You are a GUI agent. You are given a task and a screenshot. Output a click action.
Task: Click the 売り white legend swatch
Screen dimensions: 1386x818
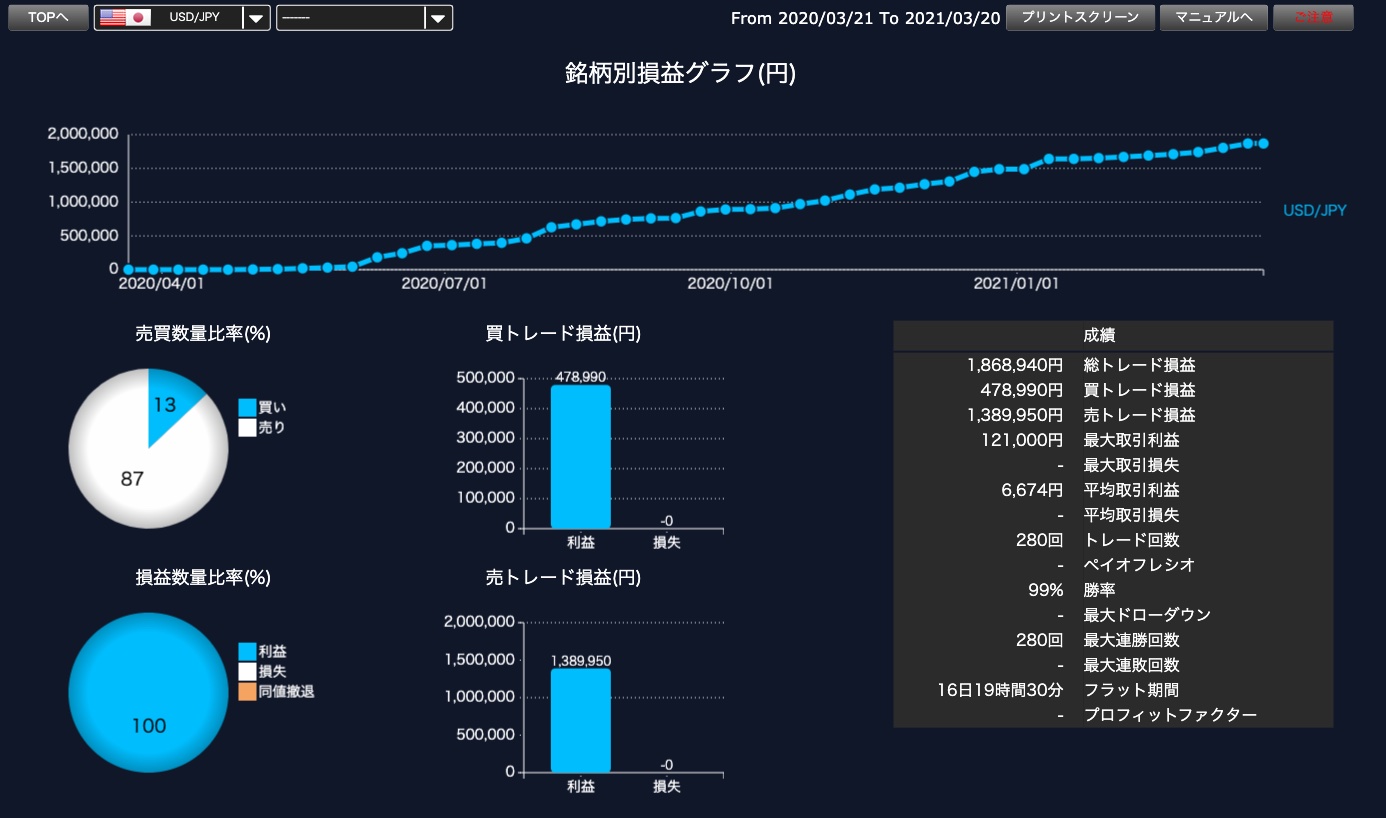(x=247, y=427)
